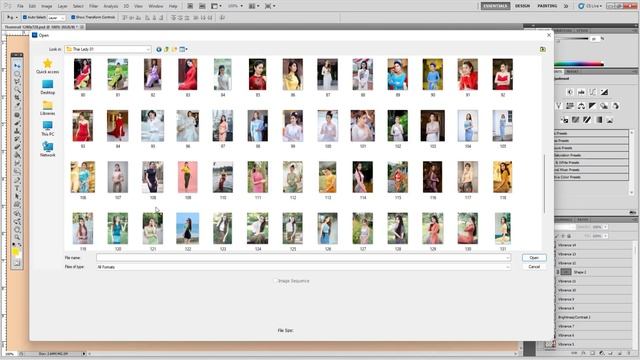Switch to the Design workspace

522,6
